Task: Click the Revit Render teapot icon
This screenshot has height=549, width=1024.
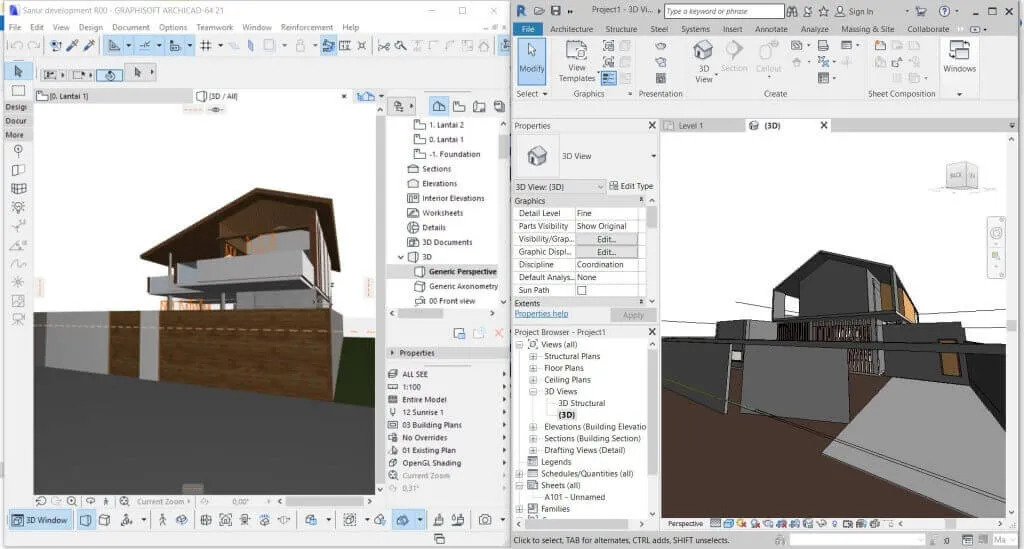Action: coord(661,46)
